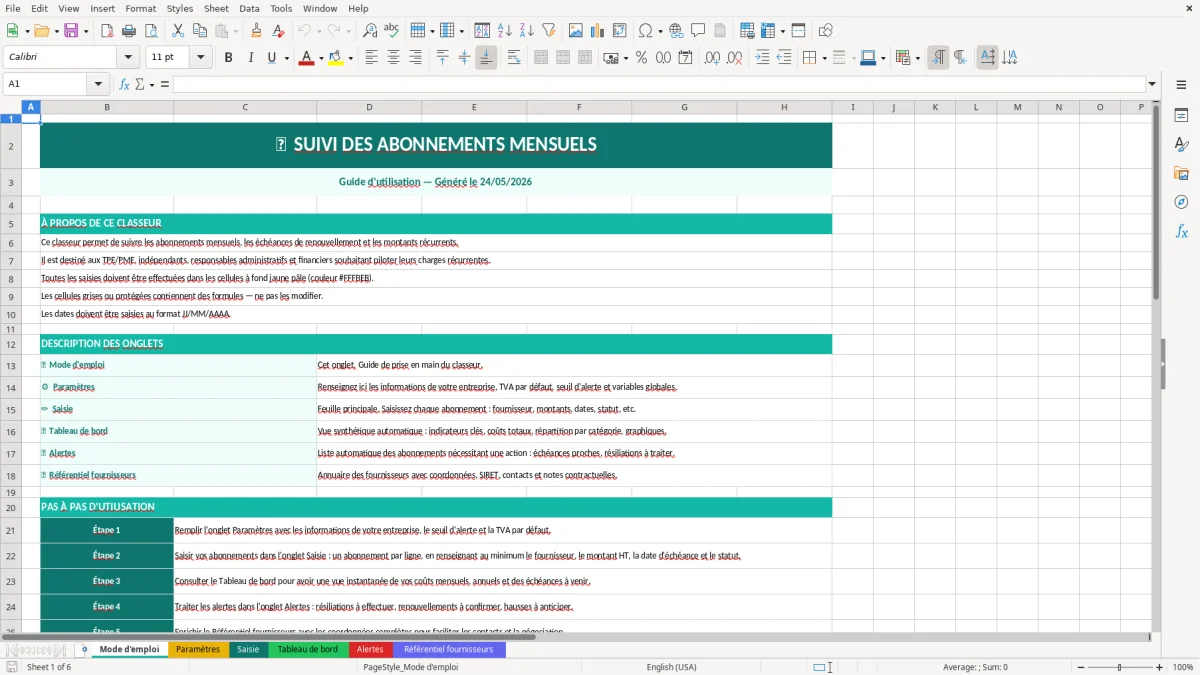Click into the formula input line

tap(658, 84)
